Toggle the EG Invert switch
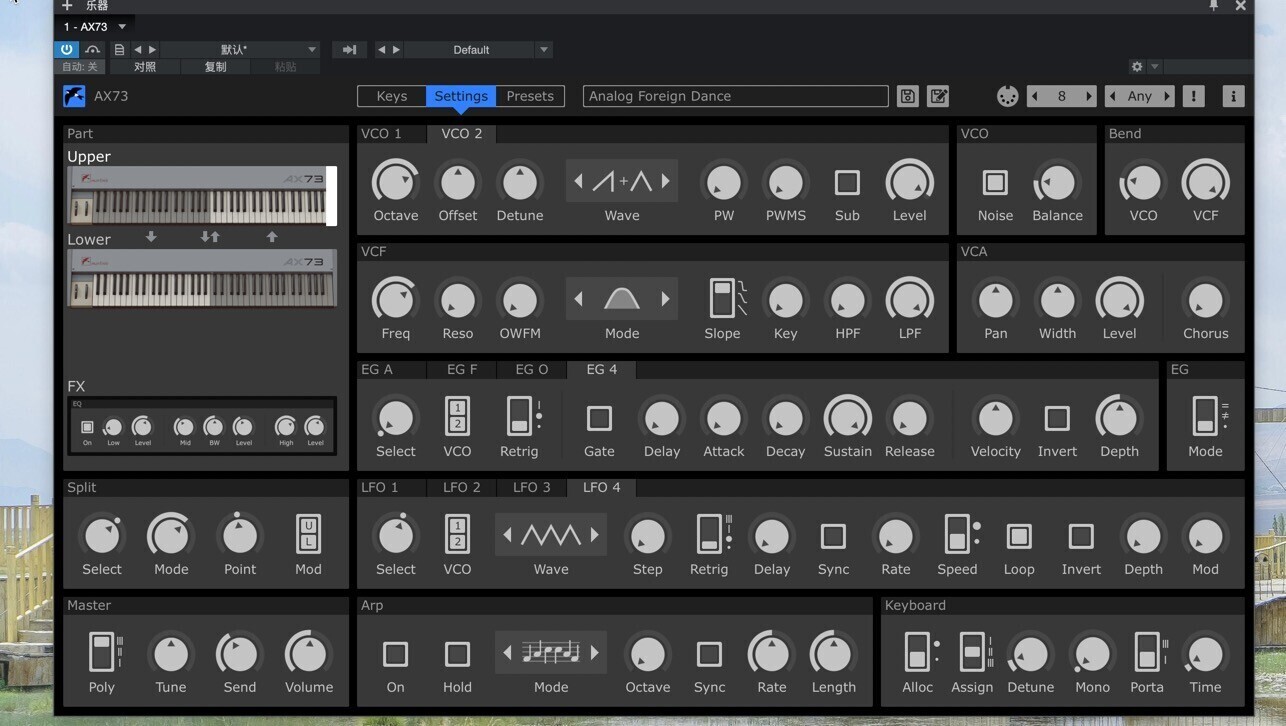The image size is (1286, 726). (x=1057, y=418)
